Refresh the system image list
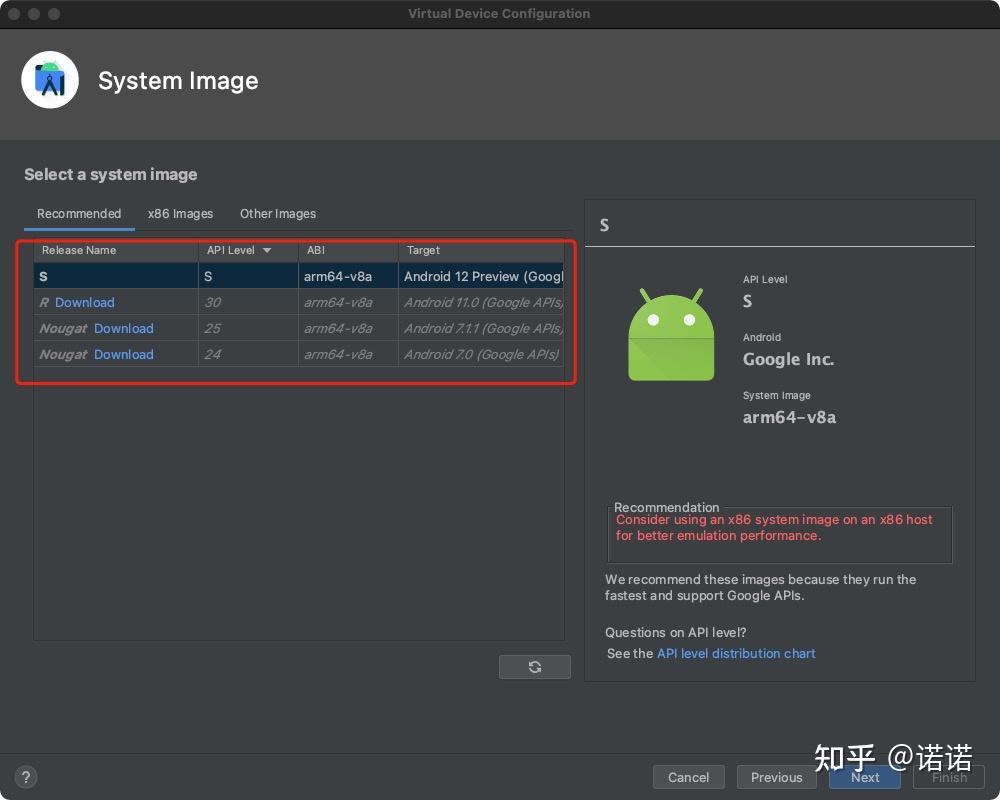Screen dimensions: 1000x800 click(x=534, y=666)
